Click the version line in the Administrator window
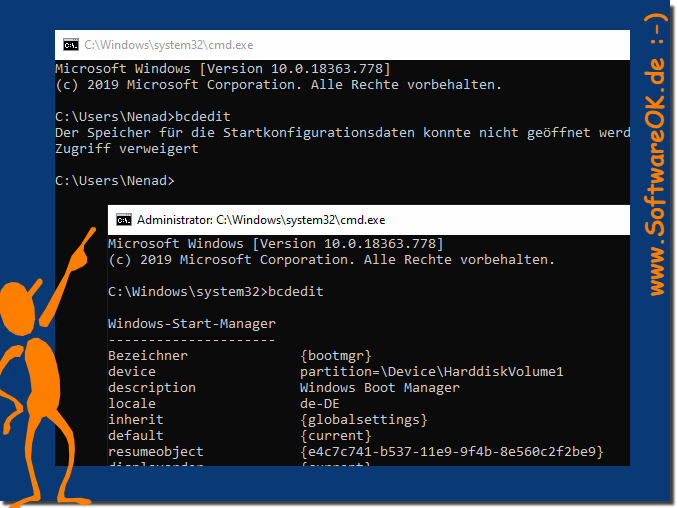Screen dimensions: 677x508 275,243
